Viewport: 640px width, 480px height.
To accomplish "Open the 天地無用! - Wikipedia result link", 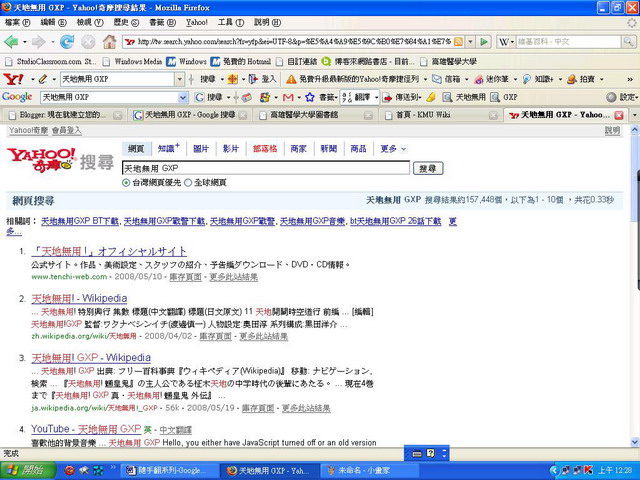I will coord(79,298).
